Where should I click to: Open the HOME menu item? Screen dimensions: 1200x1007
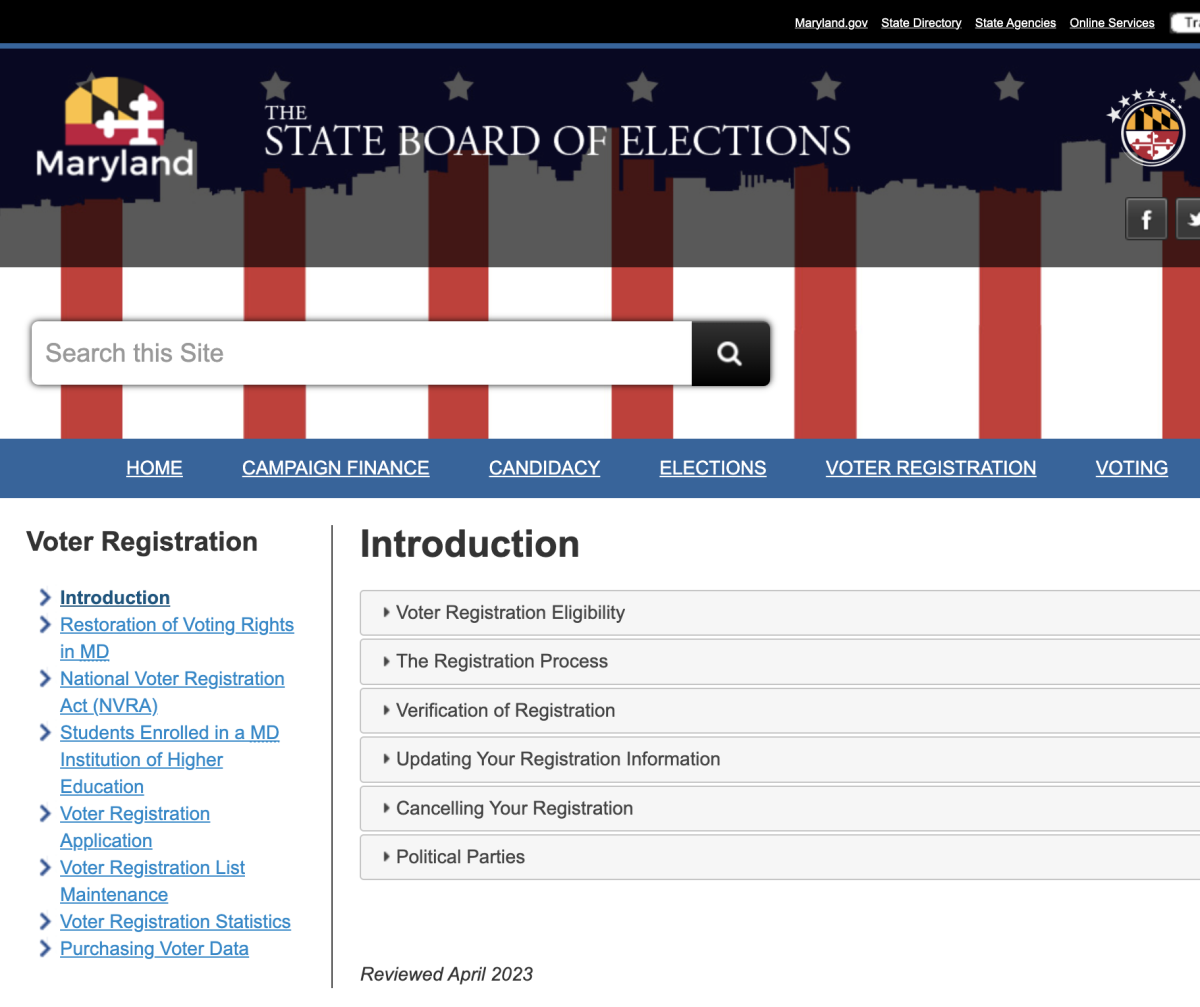click(154, 468)
